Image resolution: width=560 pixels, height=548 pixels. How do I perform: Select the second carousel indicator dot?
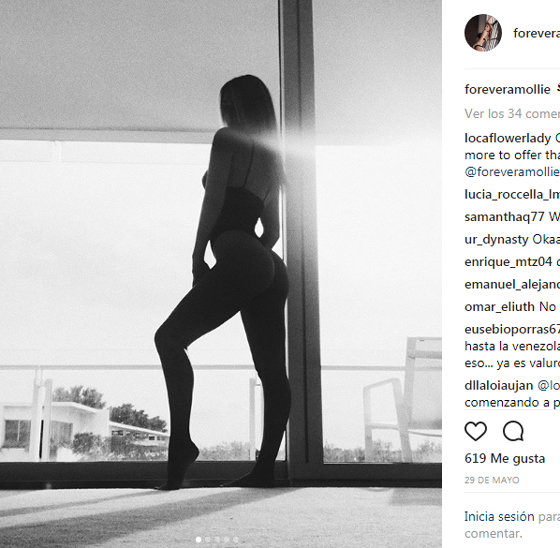point(208,539)
